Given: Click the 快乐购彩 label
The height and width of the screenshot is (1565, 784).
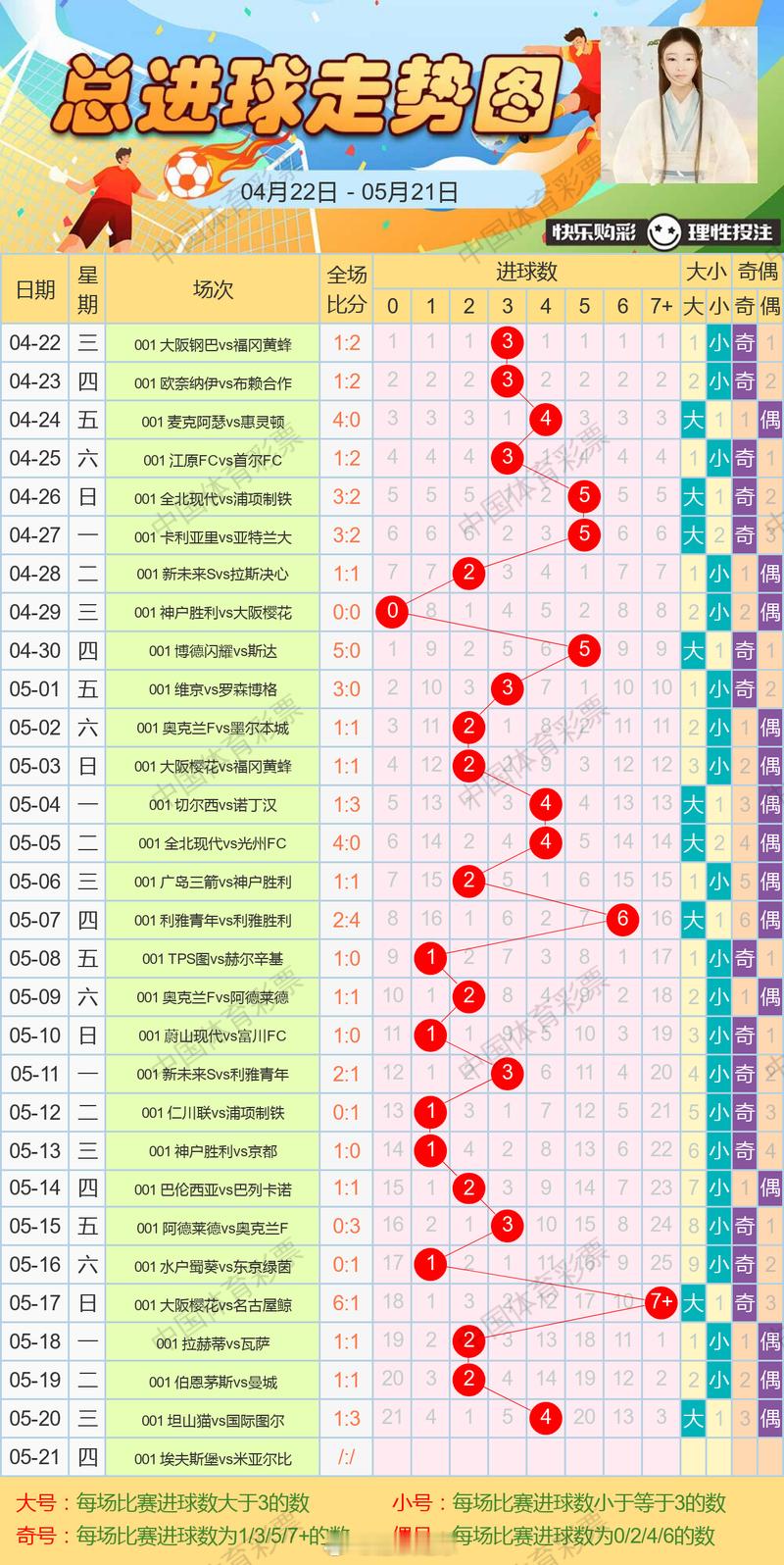Looking at the screenshot, I should [594, 232].
